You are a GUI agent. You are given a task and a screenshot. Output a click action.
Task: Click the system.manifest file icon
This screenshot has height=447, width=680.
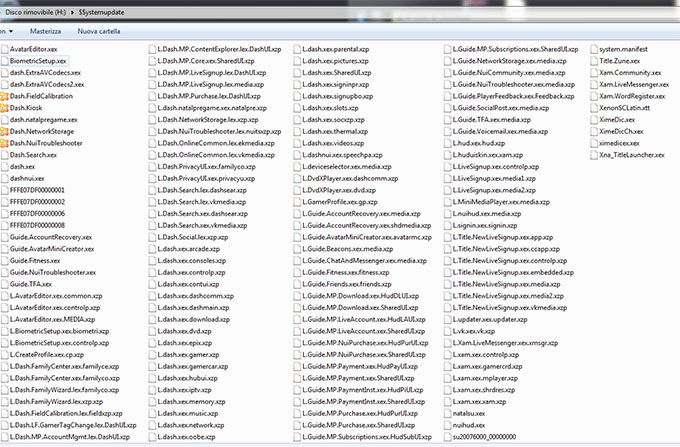coord(592,49)
